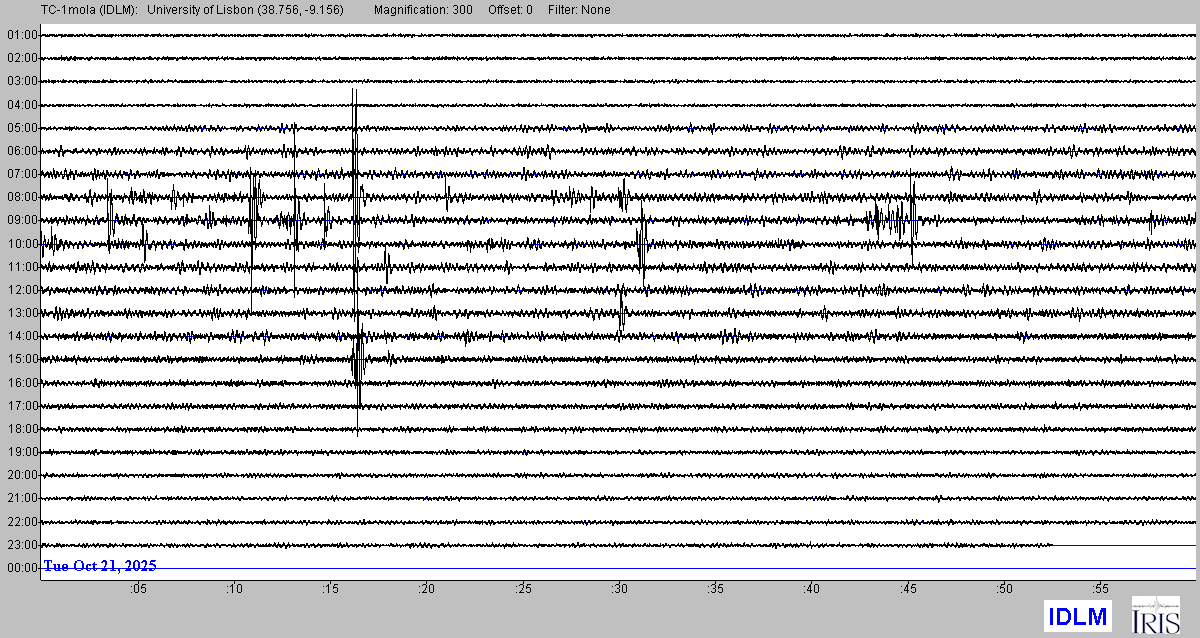1200x638 pixels.
Task: Click the 01:00 hour row label
Action: pos(21,35)
